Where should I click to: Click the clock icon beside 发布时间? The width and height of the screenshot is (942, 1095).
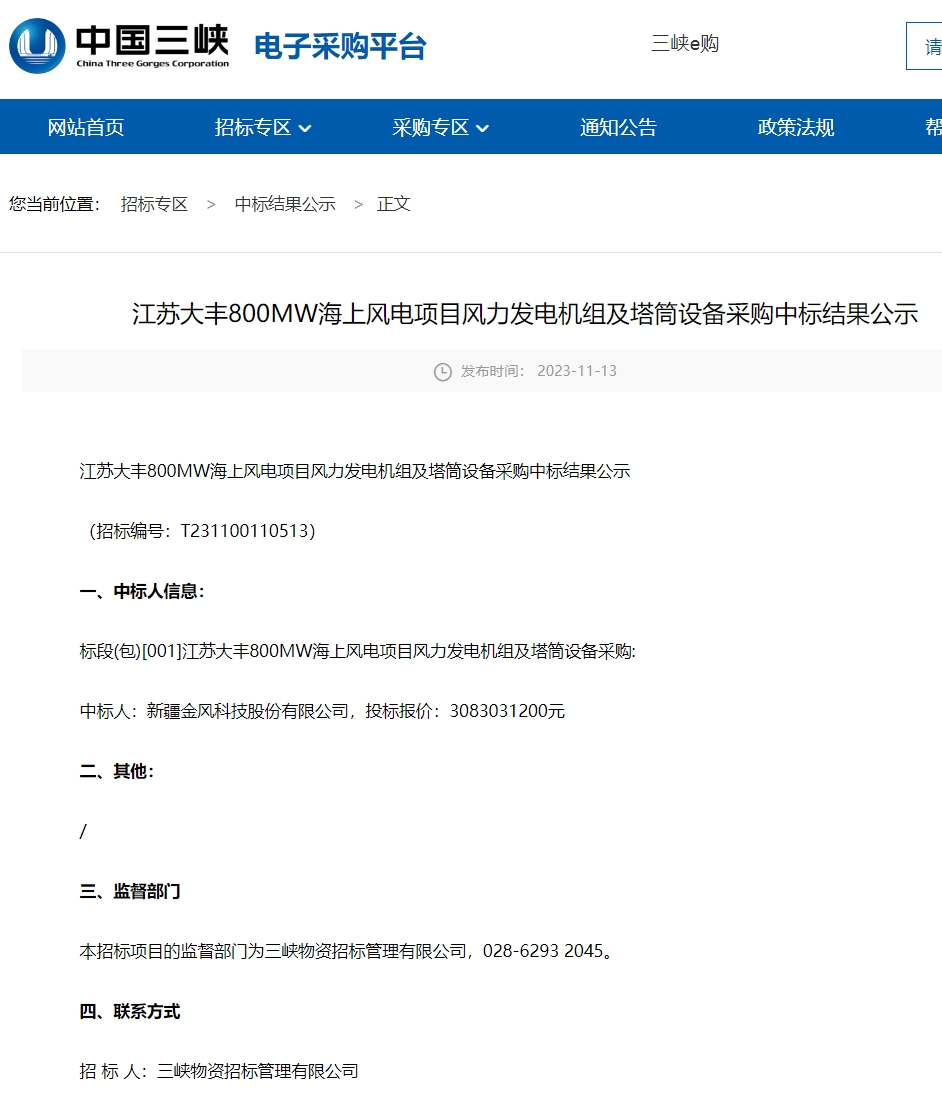(443, 372)
